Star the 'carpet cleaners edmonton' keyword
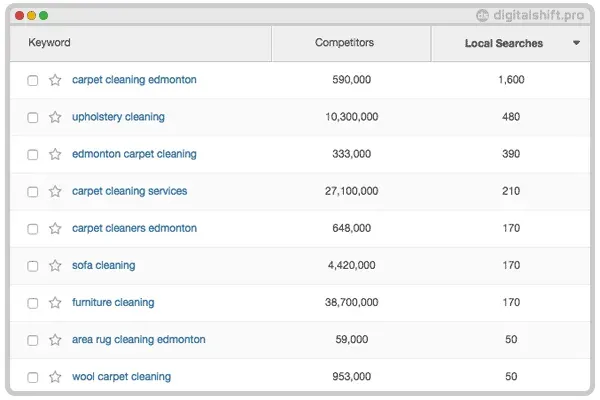Viewport: 600px width, 400px height. (x=55, y=228)
